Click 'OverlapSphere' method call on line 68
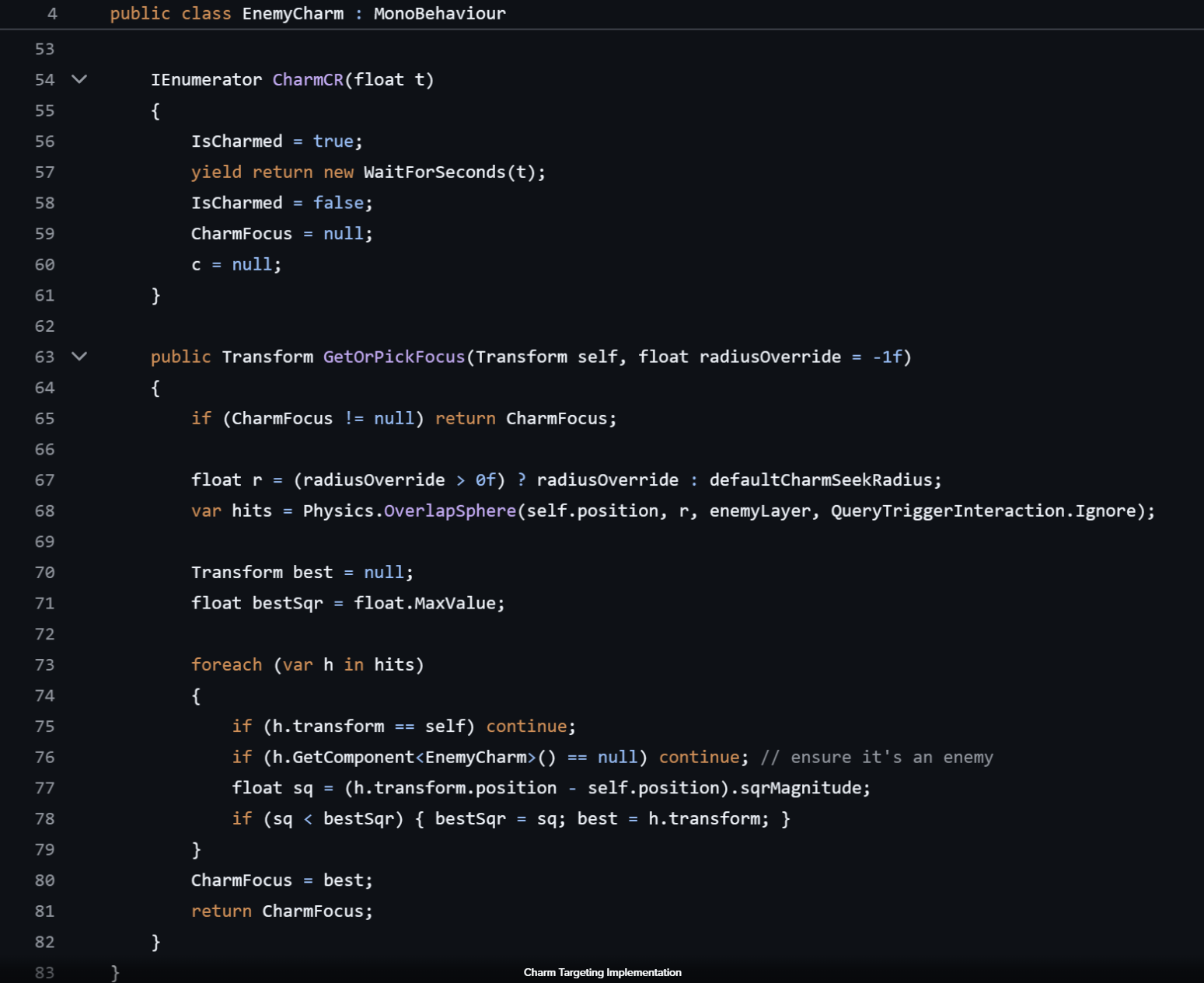This screenshot has width=1204, height=983. point(450,511)
